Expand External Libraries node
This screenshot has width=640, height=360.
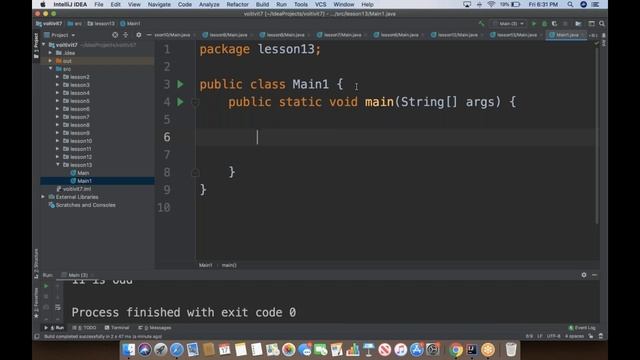pyautogui.click(x=44, y=197)
